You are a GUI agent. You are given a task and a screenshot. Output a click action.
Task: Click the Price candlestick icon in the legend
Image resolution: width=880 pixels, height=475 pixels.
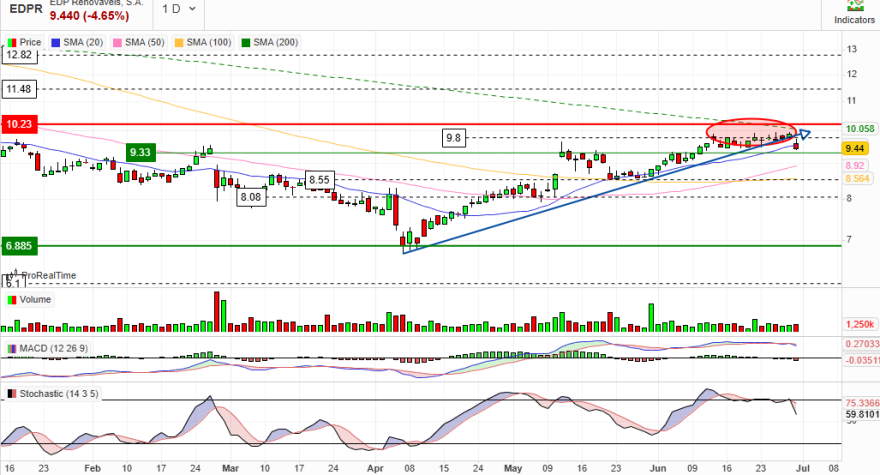(x=12, y=43)
